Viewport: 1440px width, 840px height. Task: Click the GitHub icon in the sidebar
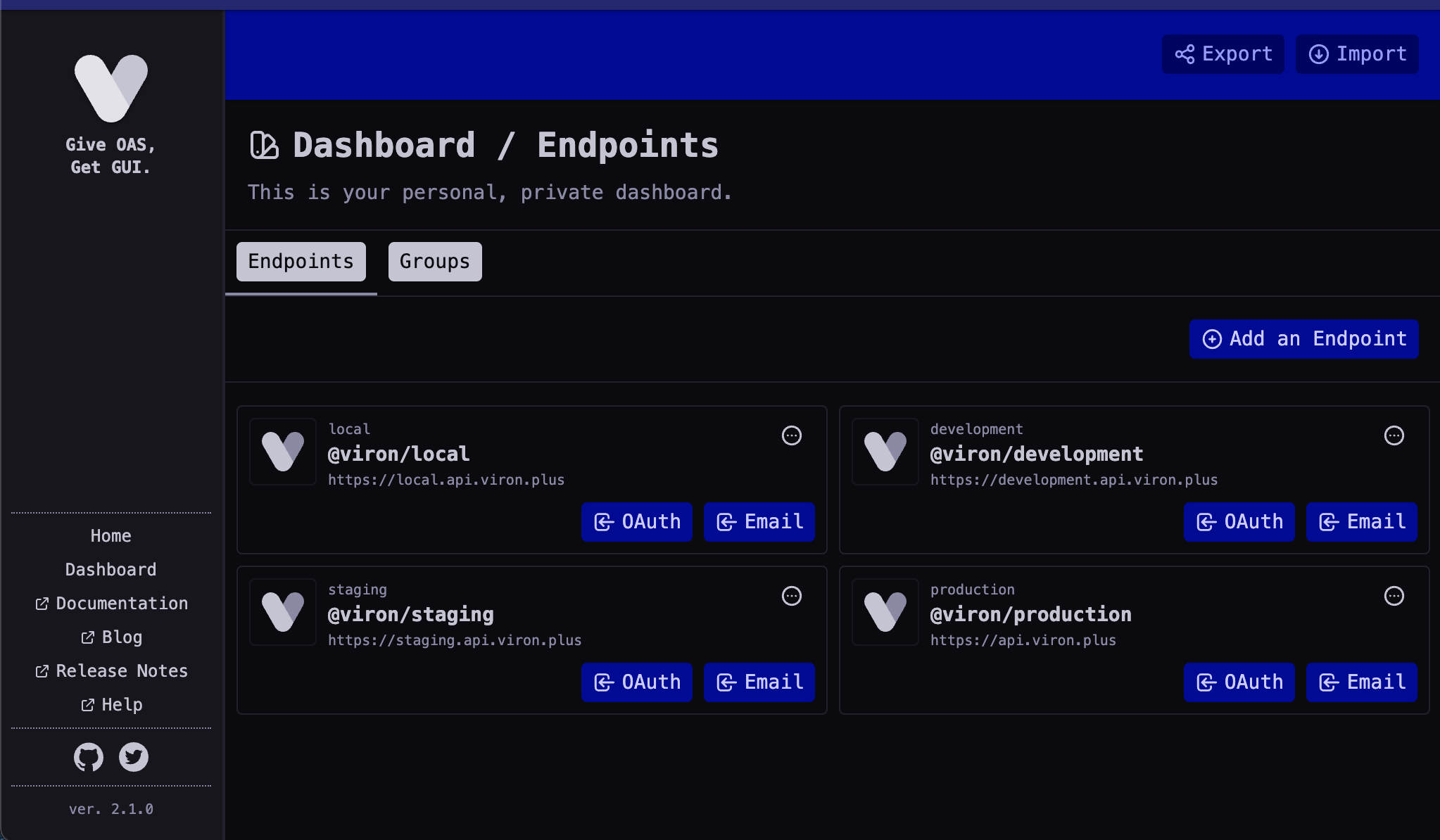(89, 757)
